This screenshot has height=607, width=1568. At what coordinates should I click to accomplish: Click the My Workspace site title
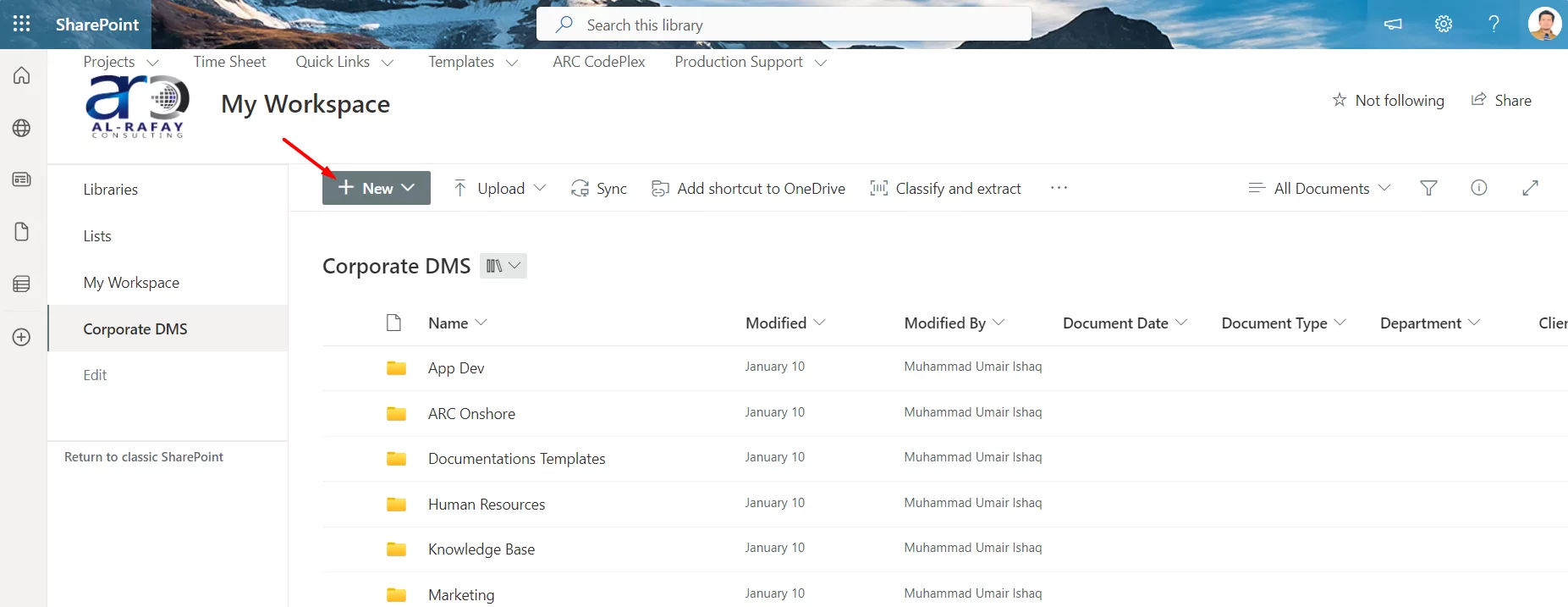(x=305, y=104)
